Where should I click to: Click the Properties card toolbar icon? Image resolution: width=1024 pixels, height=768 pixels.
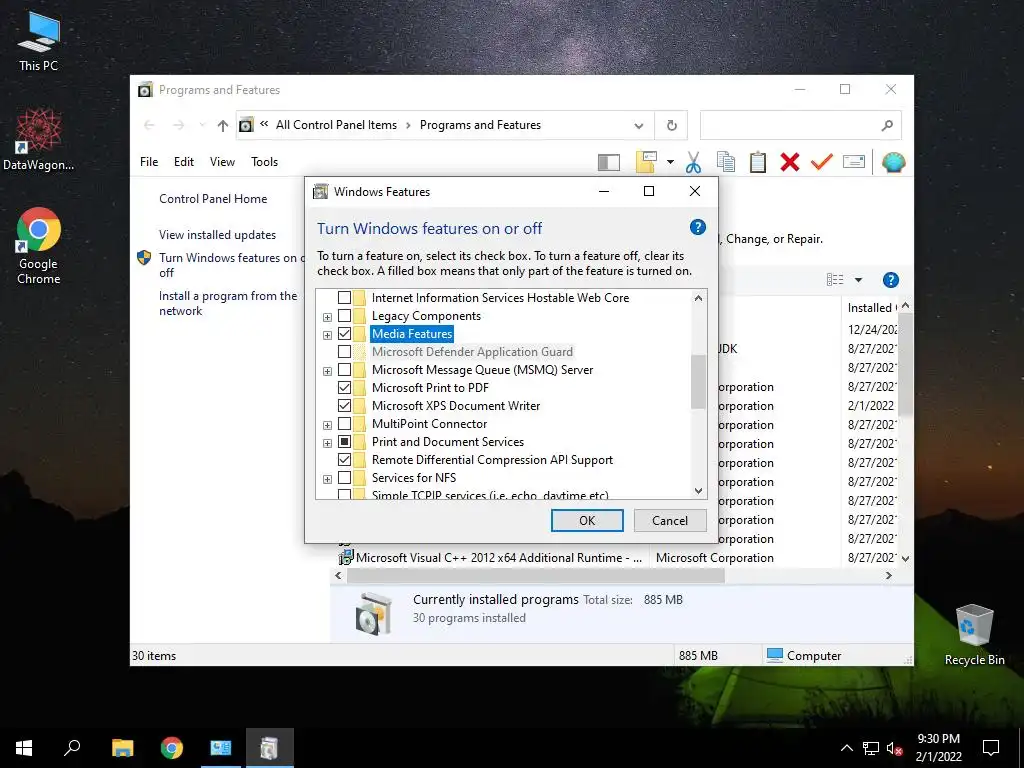click(854, 162)
